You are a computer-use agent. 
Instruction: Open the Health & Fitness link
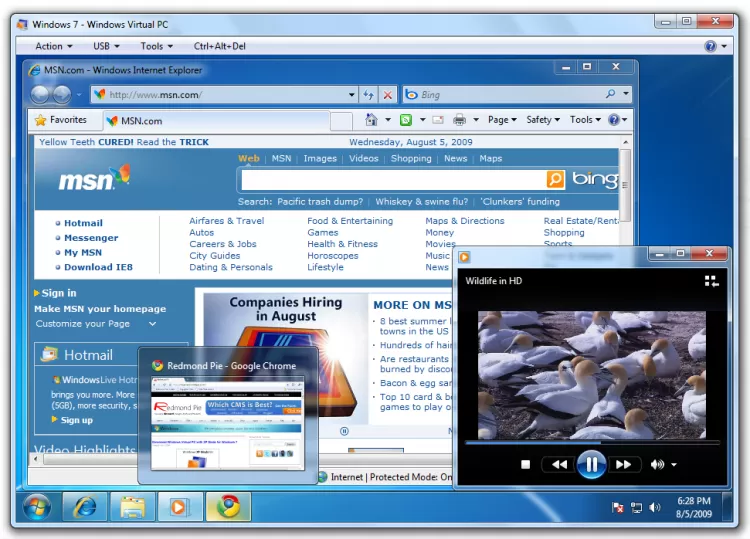tap(342, 244)
